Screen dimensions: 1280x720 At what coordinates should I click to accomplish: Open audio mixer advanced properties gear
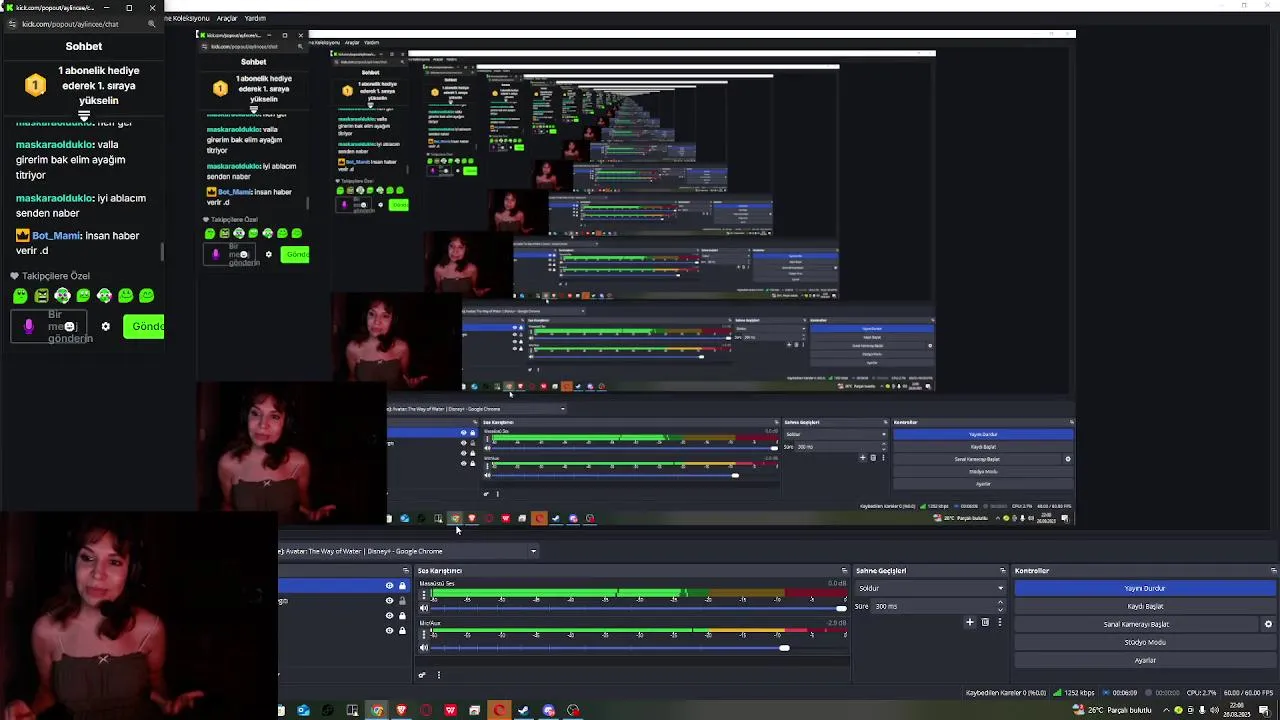click(x=422, y=675)
